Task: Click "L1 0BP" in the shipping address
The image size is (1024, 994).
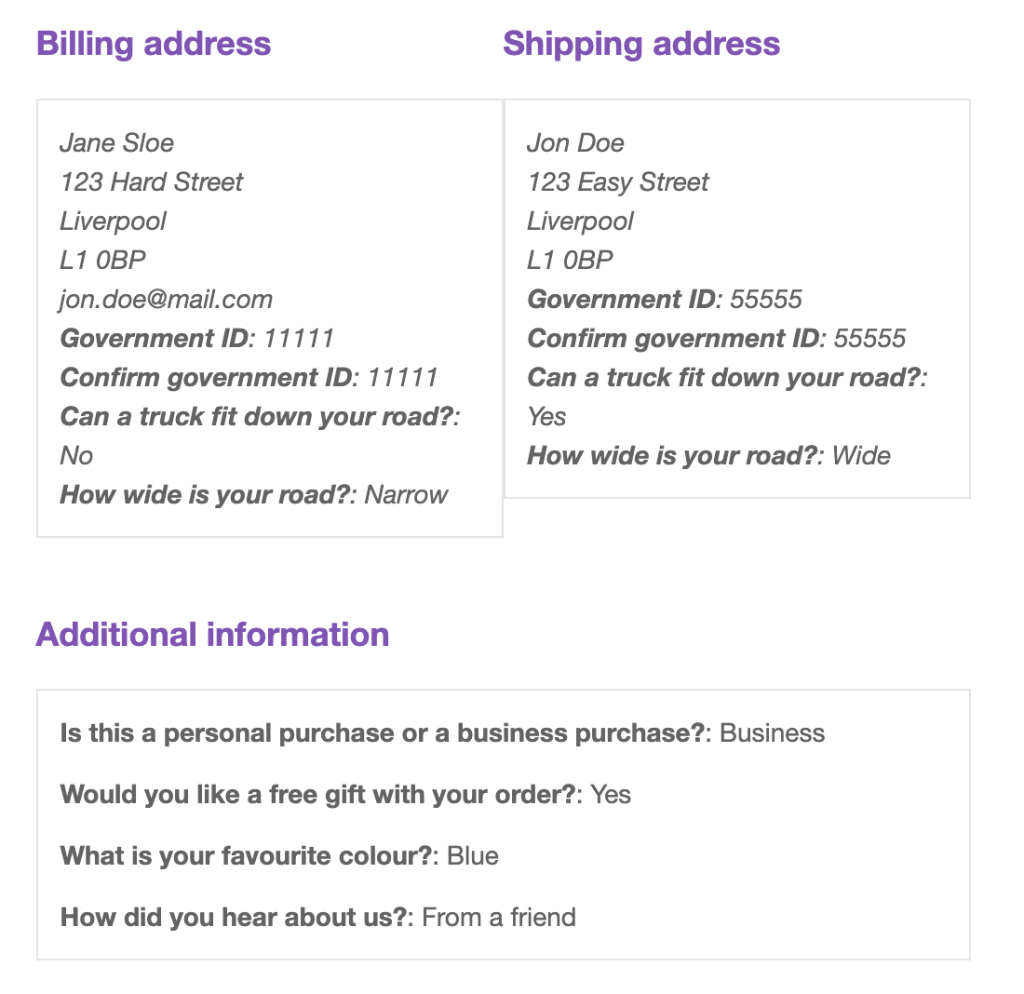Action: (x=570, y=260)
